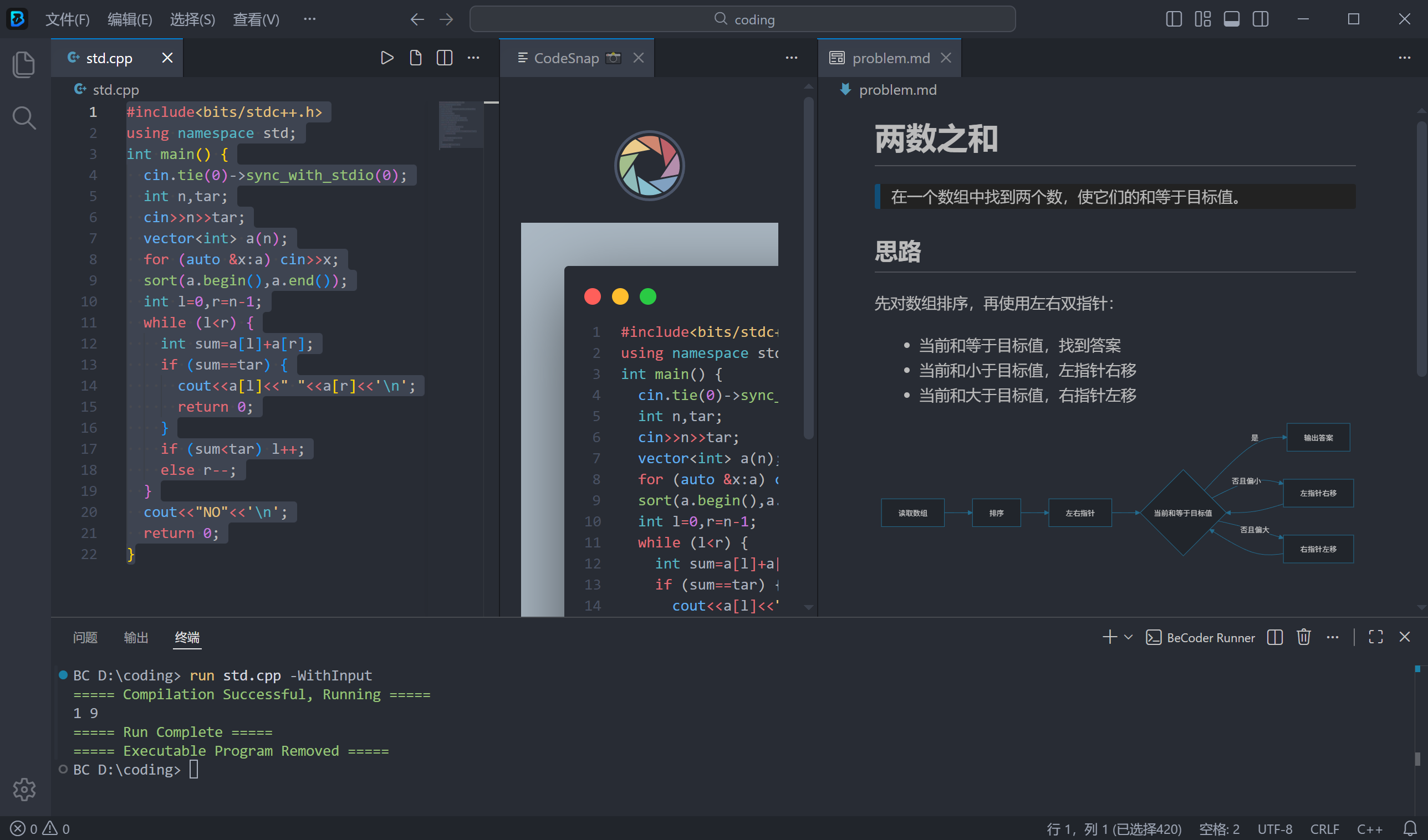Click the green dot in CodeSnap window
Image resolution: width=1428 pixels, height=840 pixels.
pos(648,296)
